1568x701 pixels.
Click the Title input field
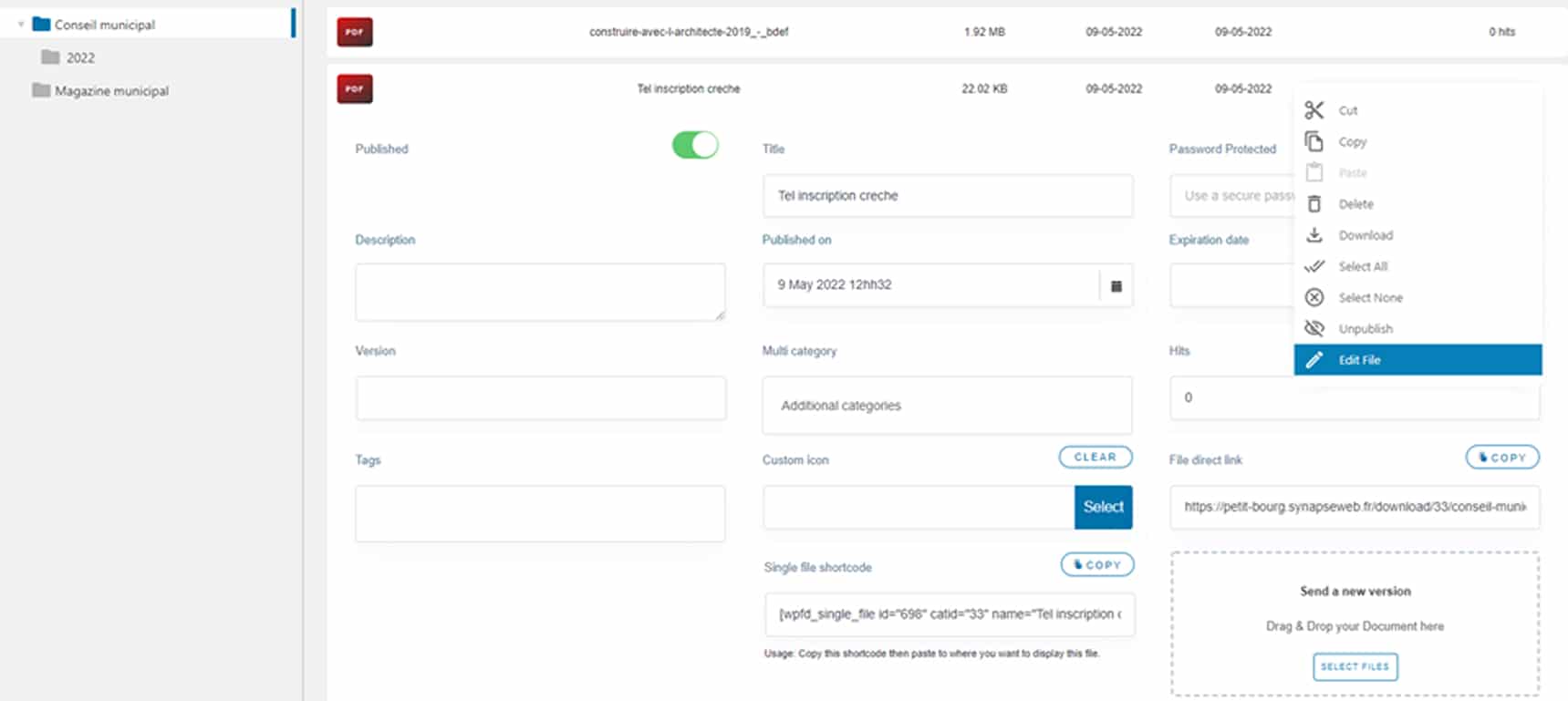pyautogui.click(x=948, y=196)
